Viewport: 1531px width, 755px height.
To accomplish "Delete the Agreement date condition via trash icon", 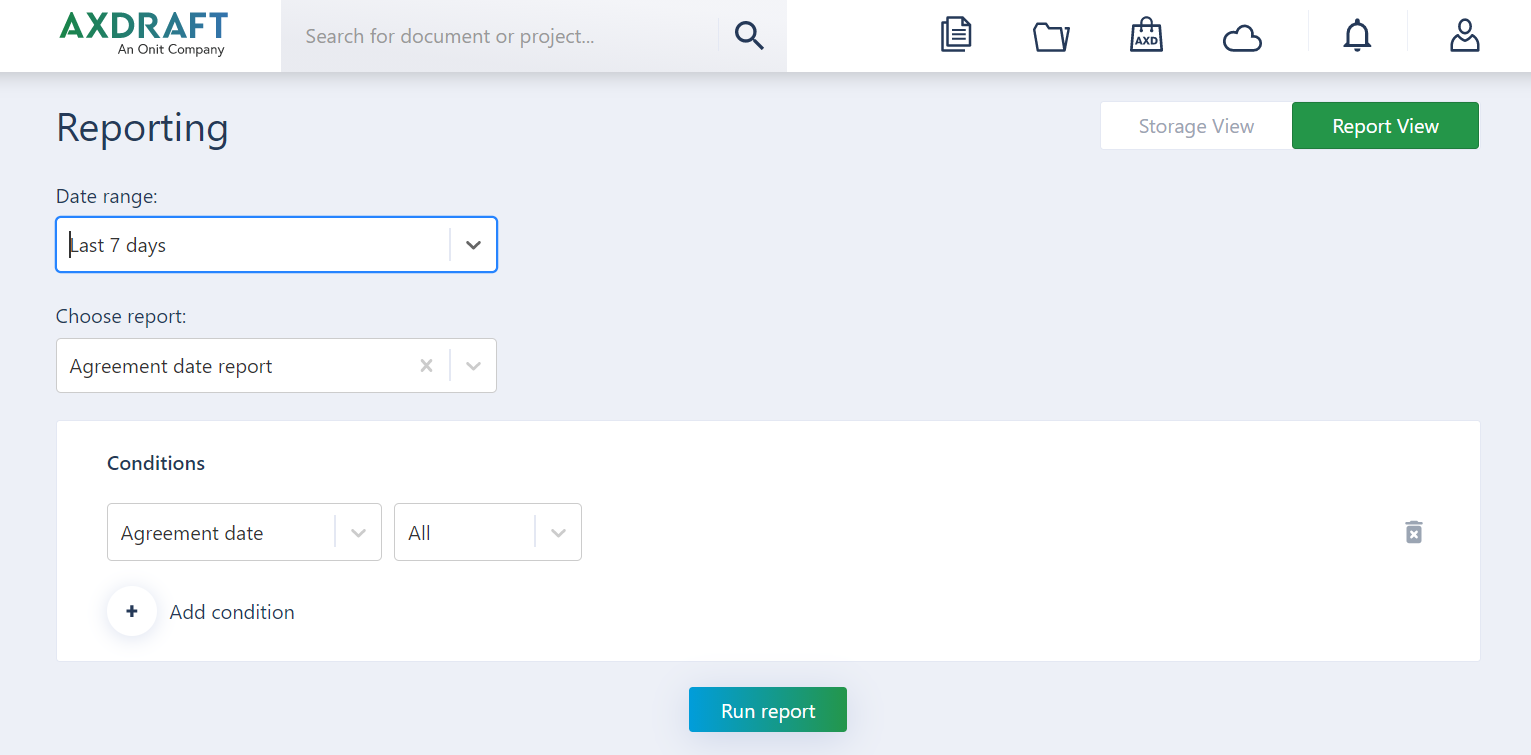I will (x=1413, y=532).
